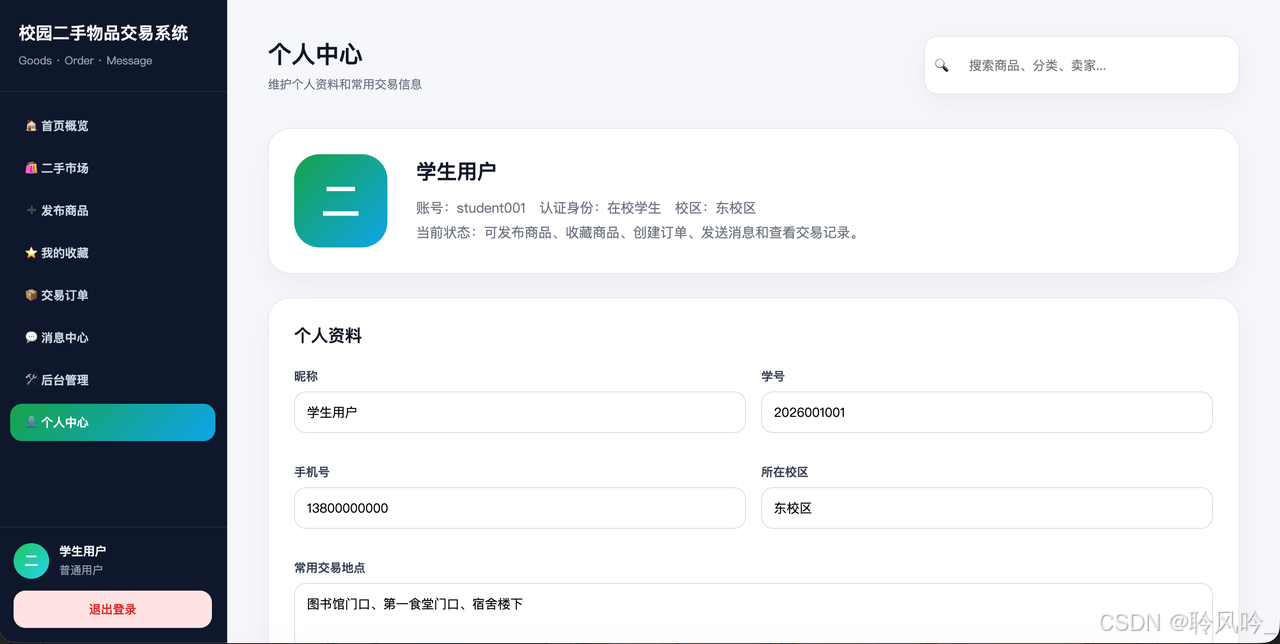Click the magnifier icon in search box

[x=941, y=65]
